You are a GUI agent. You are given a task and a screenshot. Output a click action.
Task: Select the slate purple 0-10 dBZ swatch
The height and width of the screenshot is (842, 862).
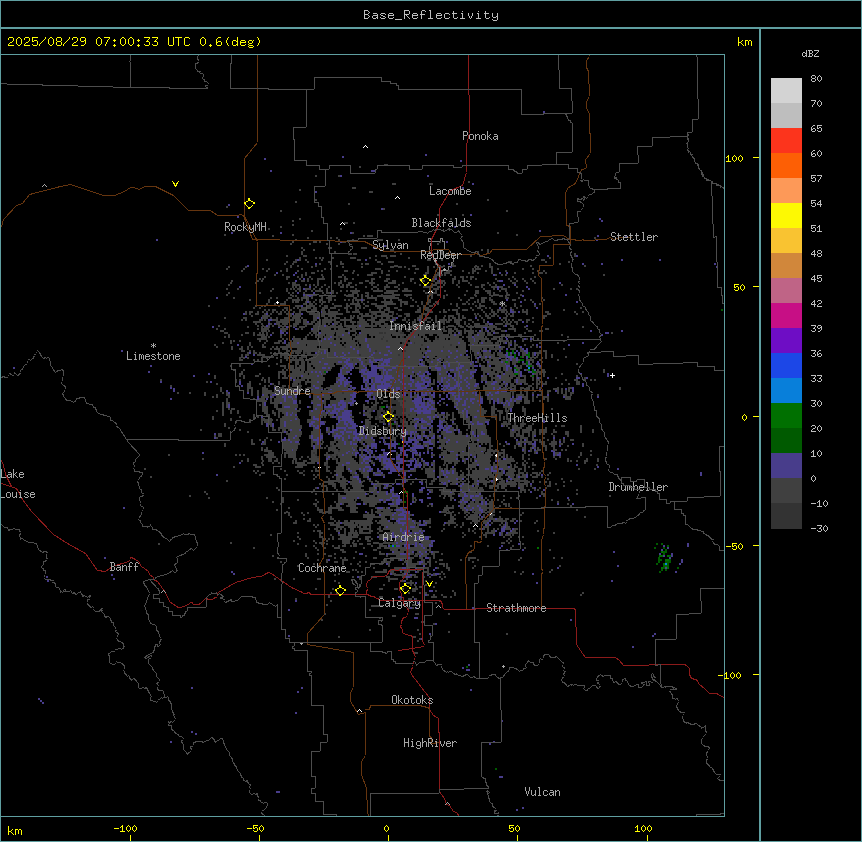click(x=786, y=466)
